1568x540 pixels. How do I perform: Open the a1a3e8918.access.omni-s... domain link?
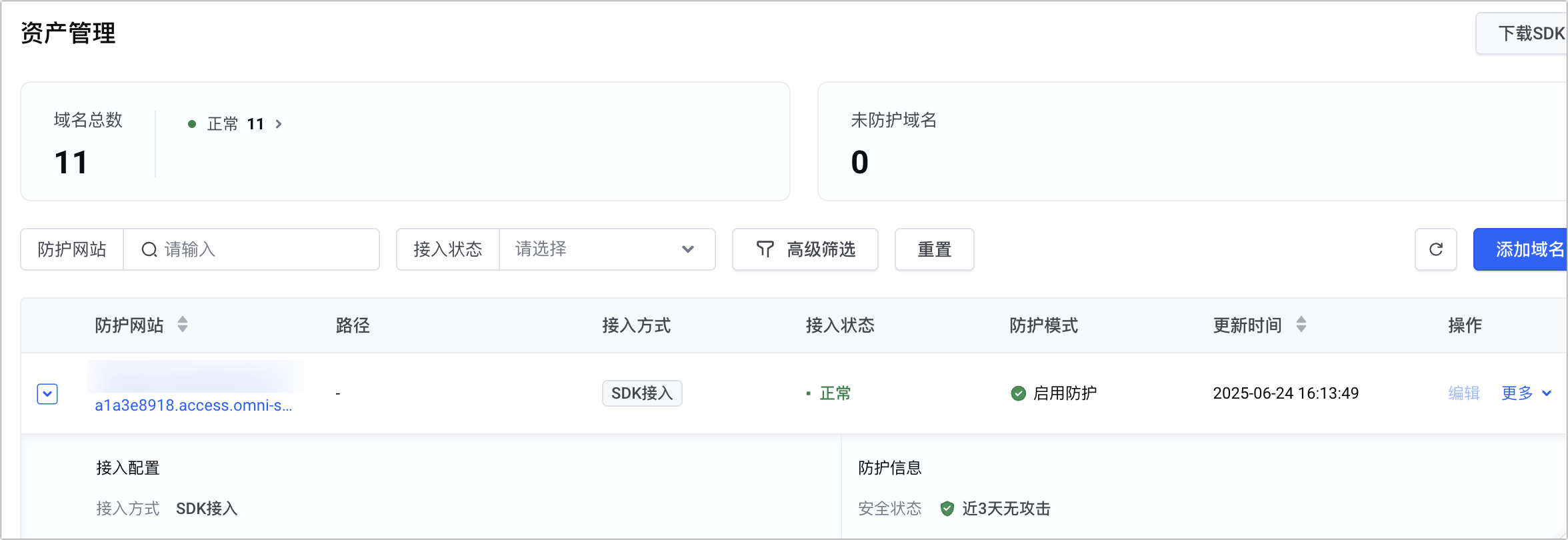point(193,405)
